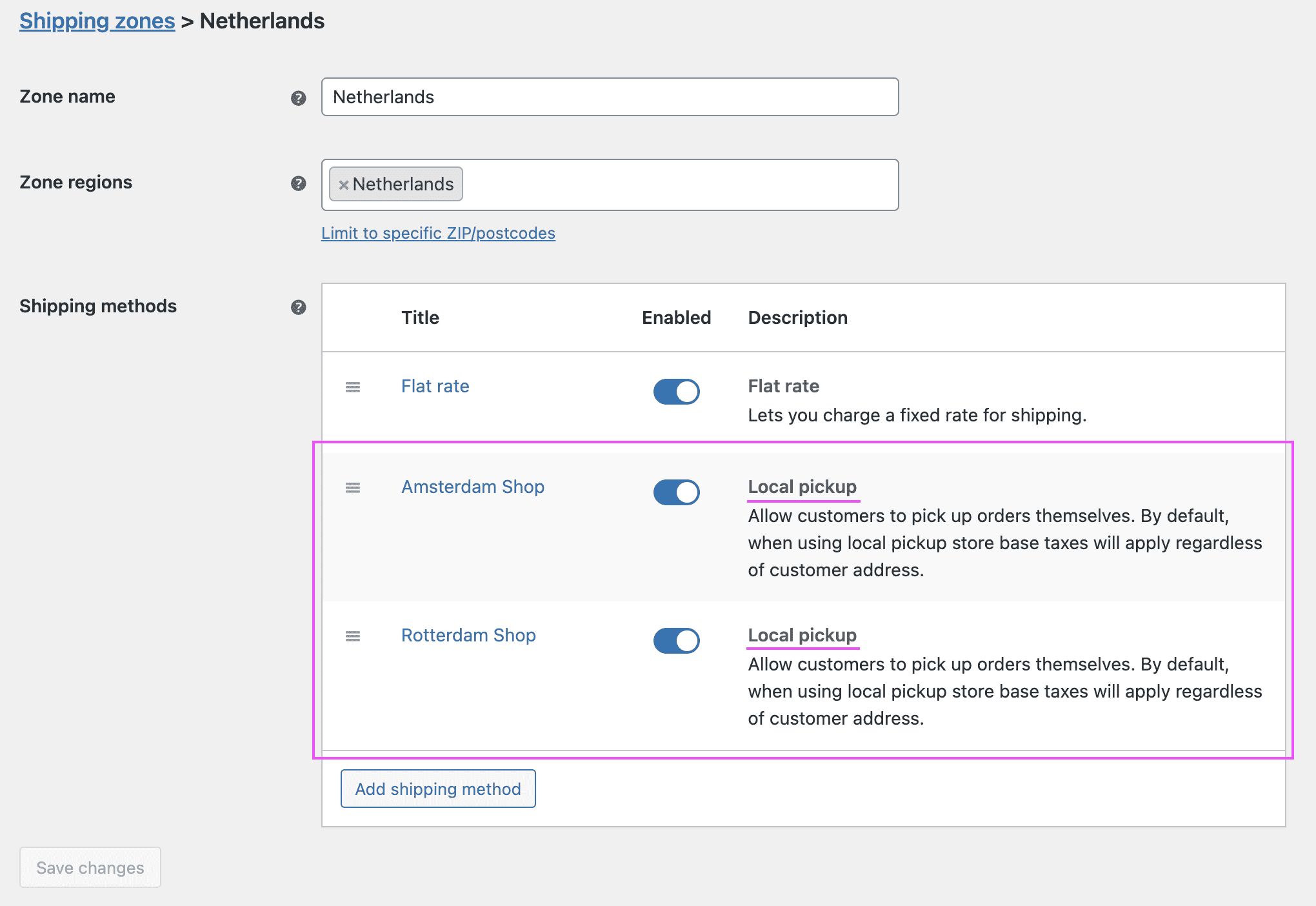Open the Flat rate method settings

click(x=435, y=386)
